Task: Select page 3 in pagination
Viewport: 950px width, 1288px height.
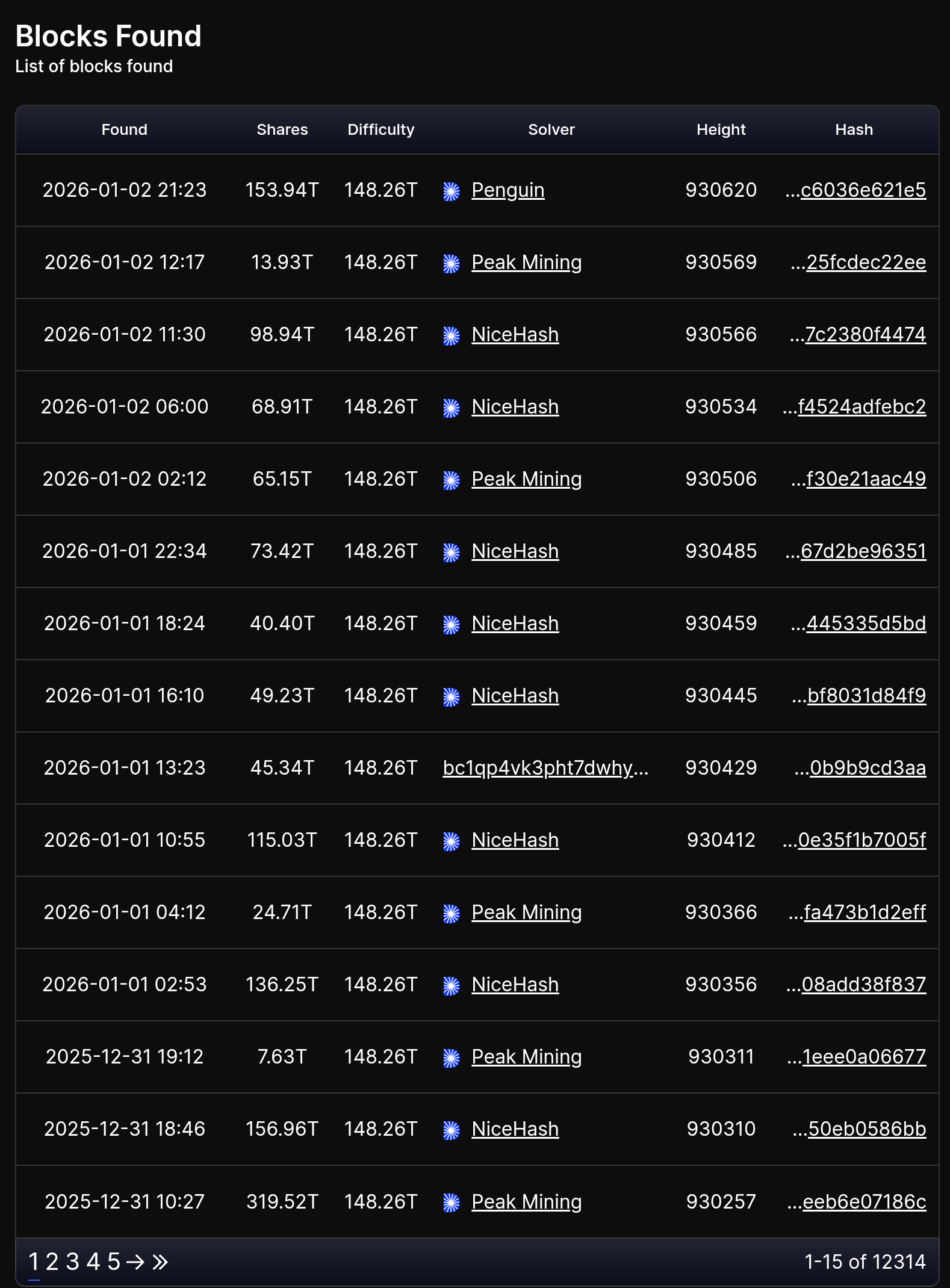Action: pyautogui.click(x=73, y=1262)
